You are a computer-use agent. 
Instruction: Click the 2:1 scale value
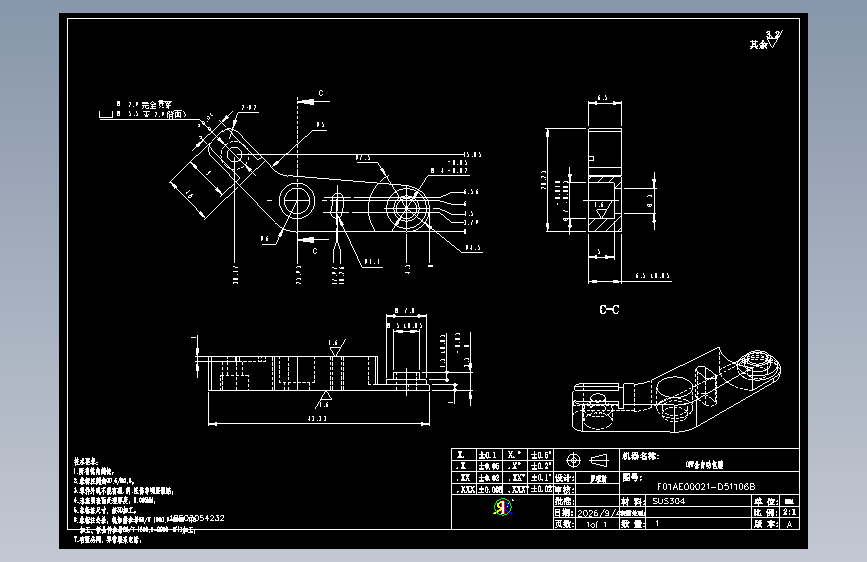point(790,512)
